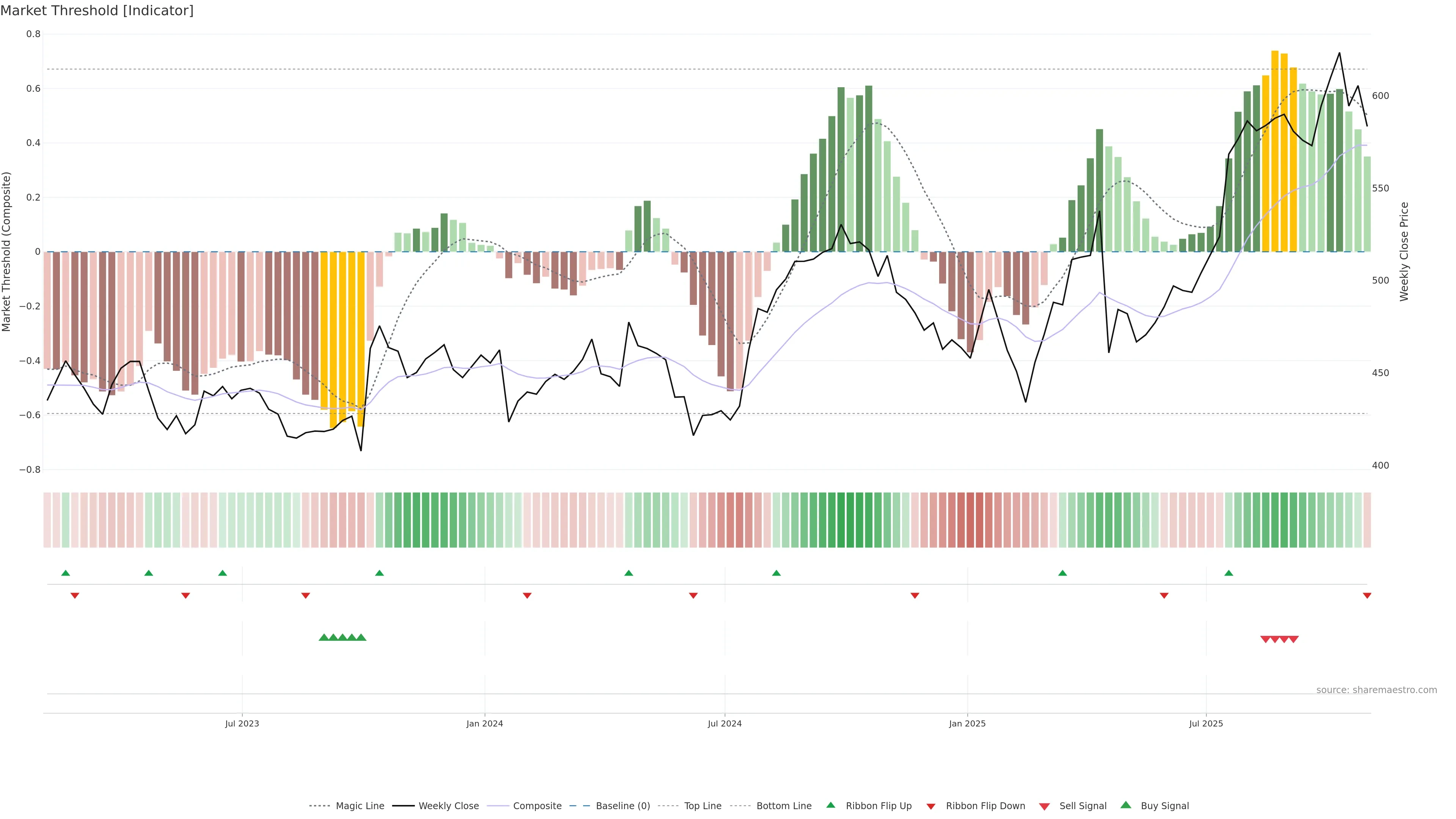Click the Ribbon Flip Down legend triangle
The height and width of the screenshot is (819, 1456).
pyautogui.click(x=931, y=806)
